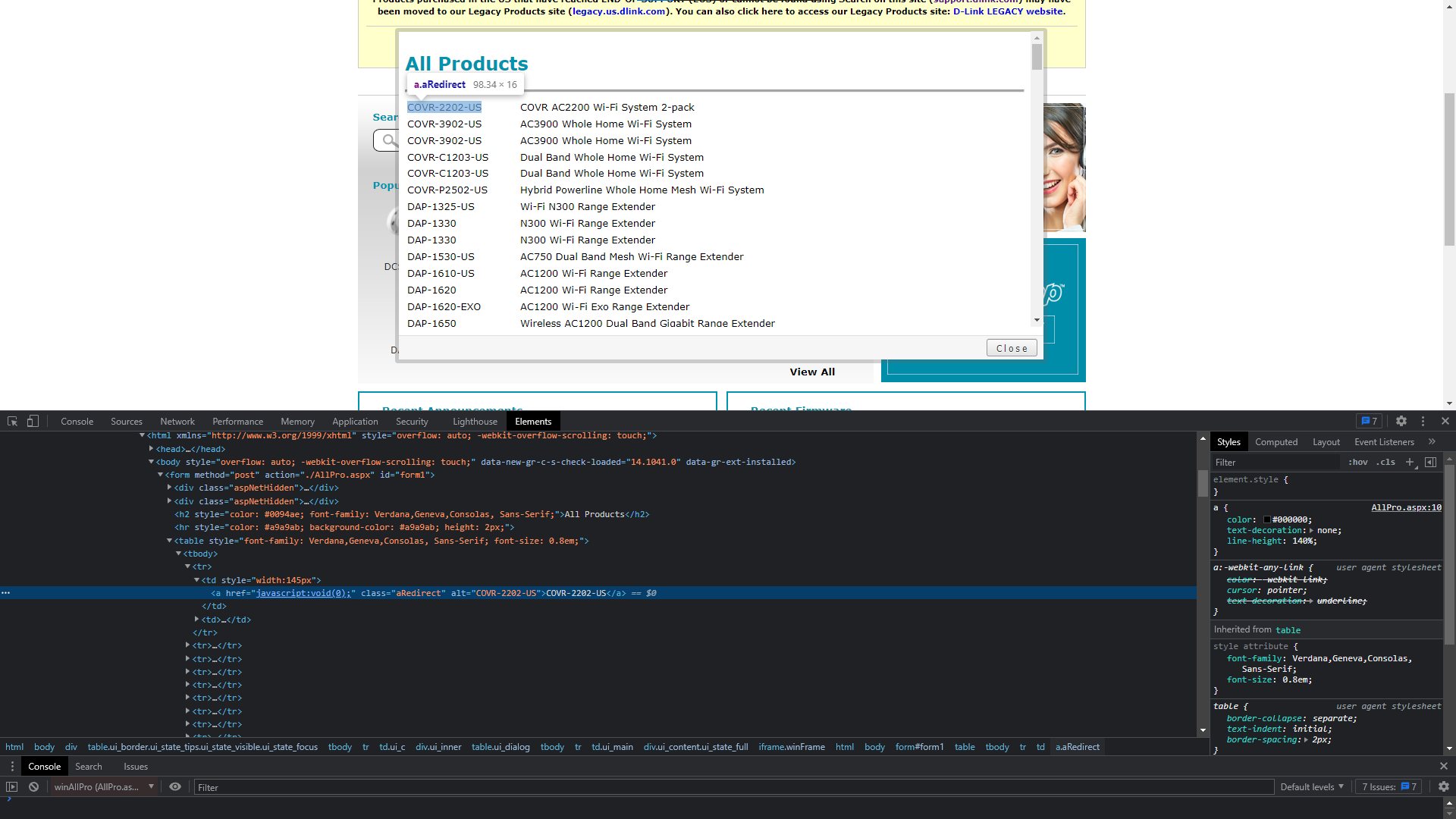Open the D-Link LEGACY website link
This screenshot has width=1456, height=819.
(x=1008, y=11)
